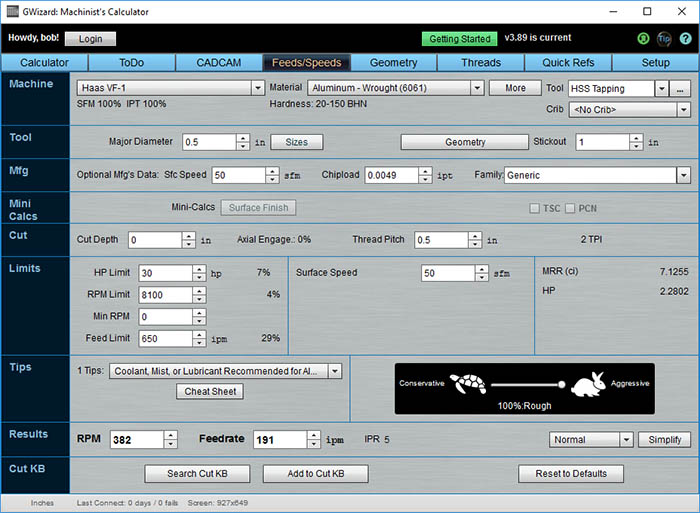Click the green power icon in header
The width and height of the screenshot is (700, 513).
click(x=643, y=39)
